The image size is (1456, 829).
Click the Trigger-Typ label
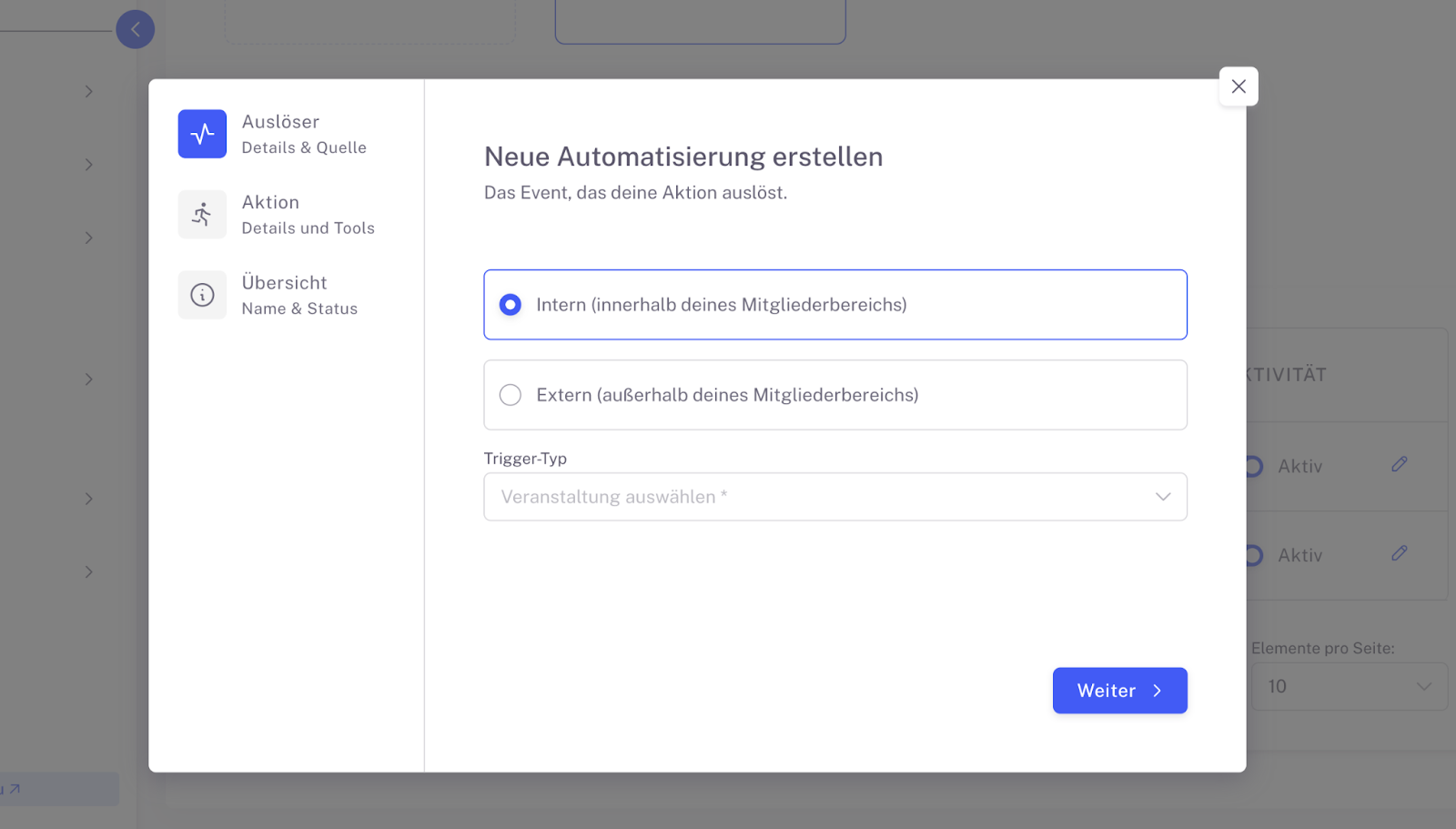525,459
